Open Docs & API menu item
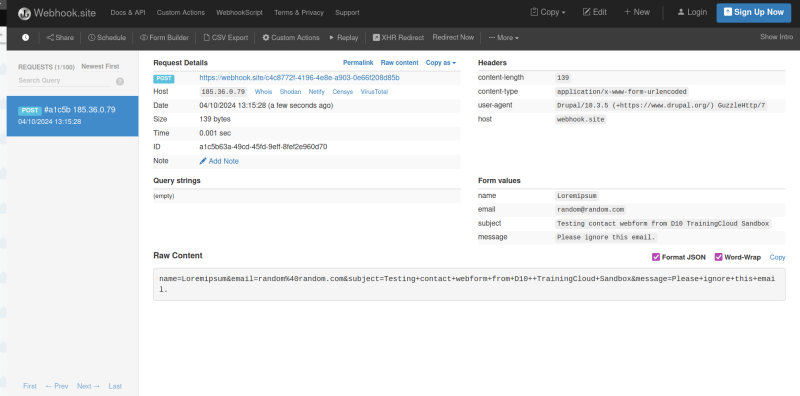 (128, 12)
